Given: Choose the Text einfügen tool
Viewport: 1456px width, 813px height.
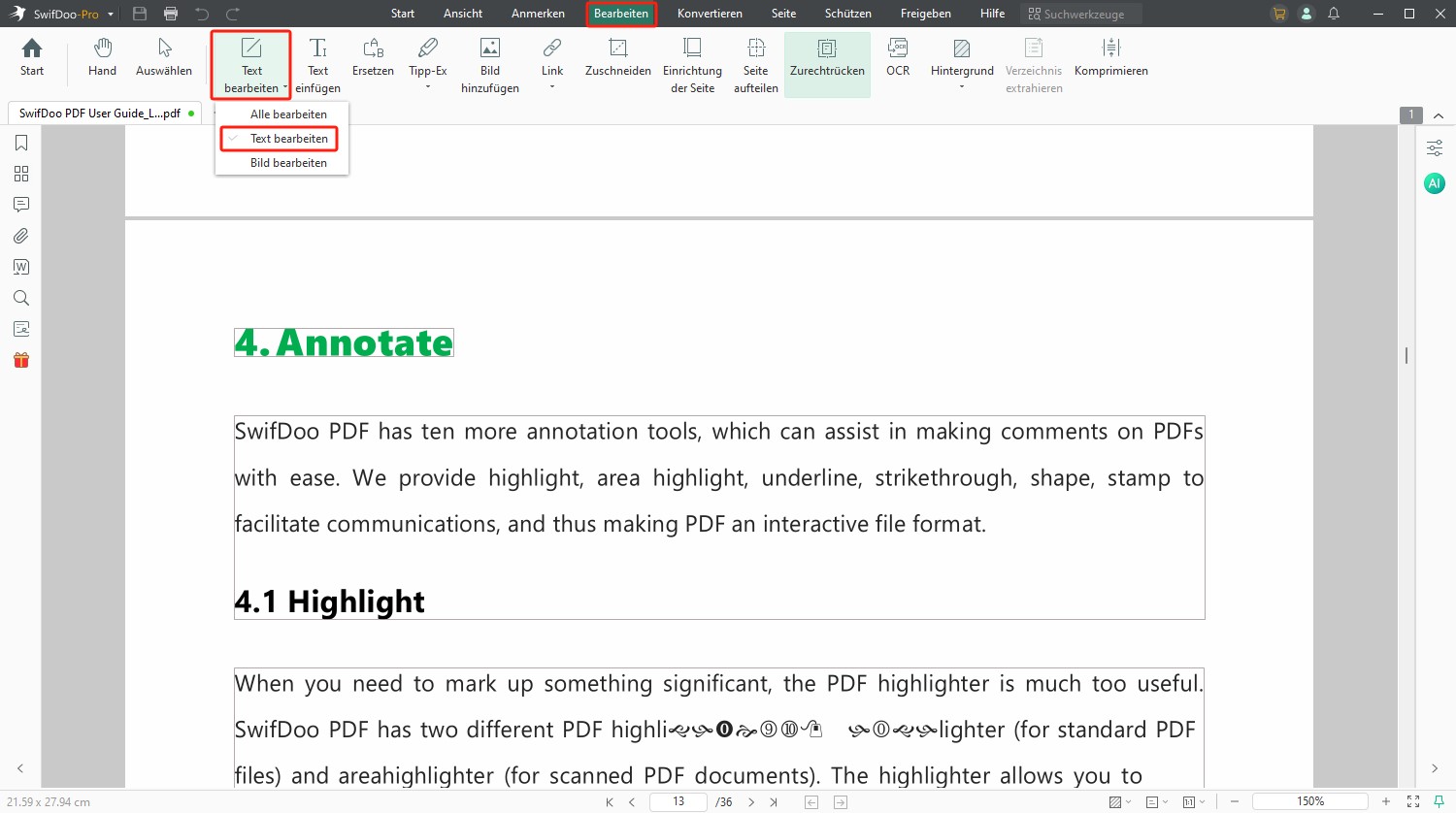Looking at the screenshot, I should (317, 66).
